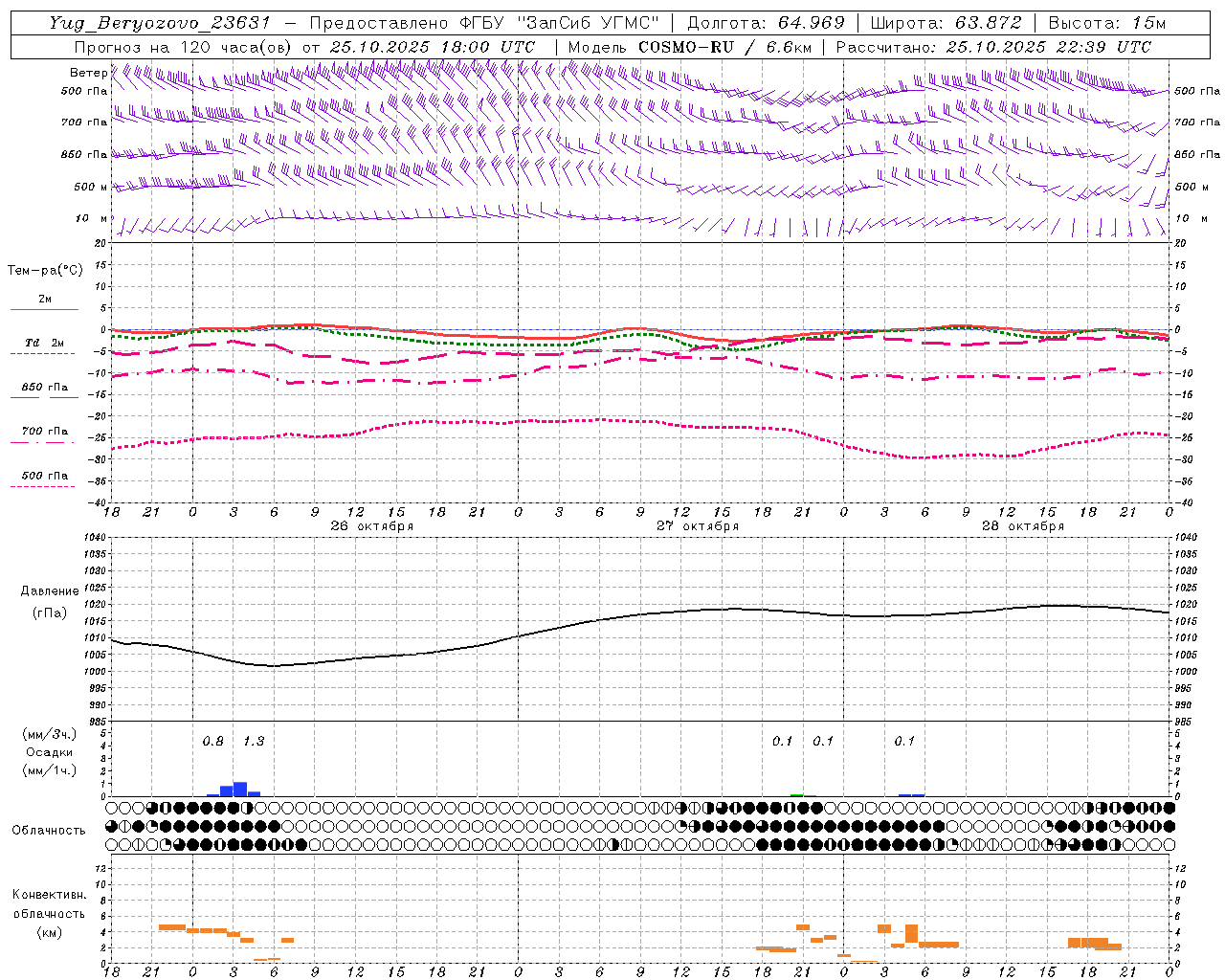
Task: Select the 27 октября date label
Action: 697,526
